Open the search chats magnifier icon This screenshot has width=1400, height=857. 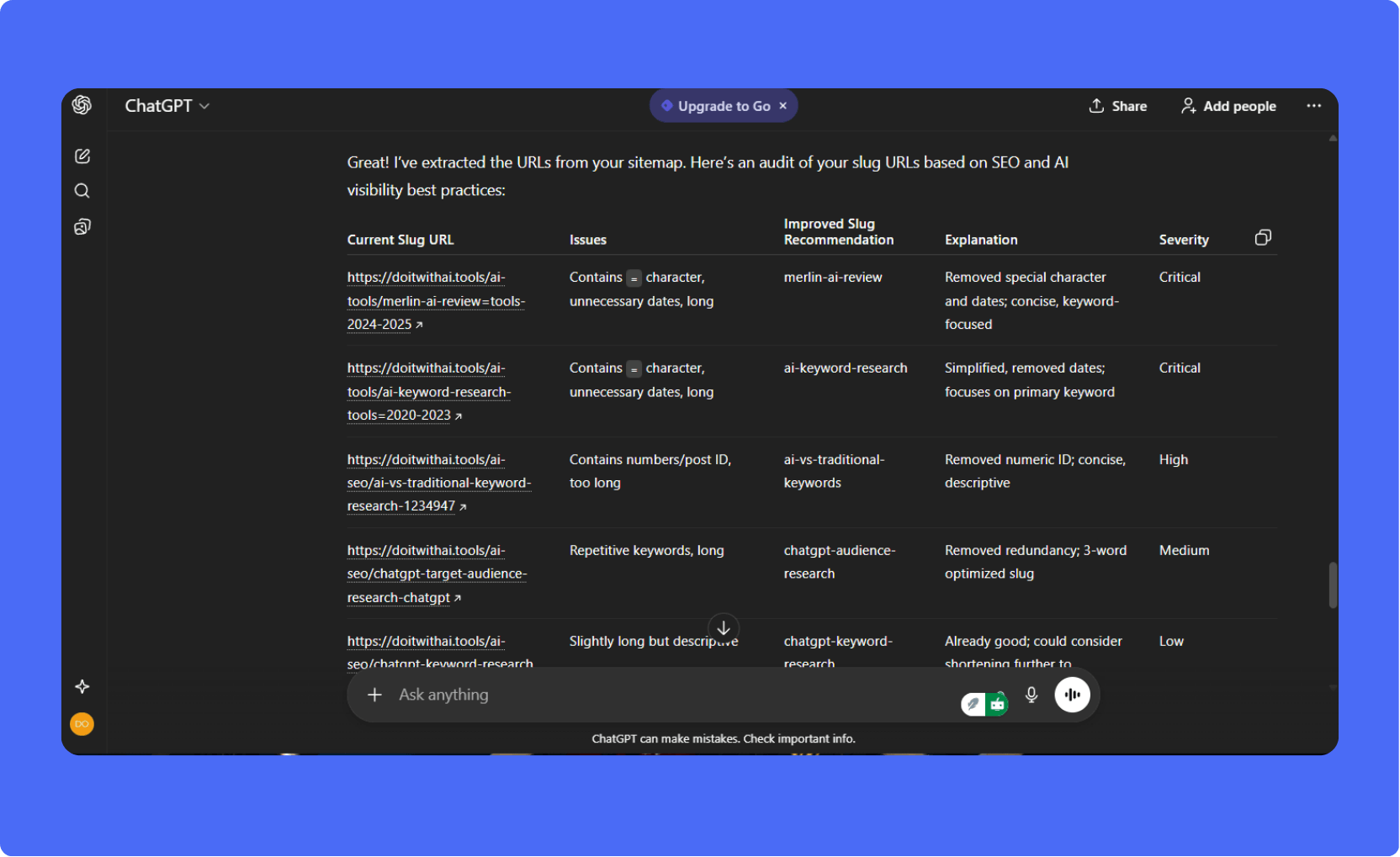pyautogui.click(x=82, y=191)
